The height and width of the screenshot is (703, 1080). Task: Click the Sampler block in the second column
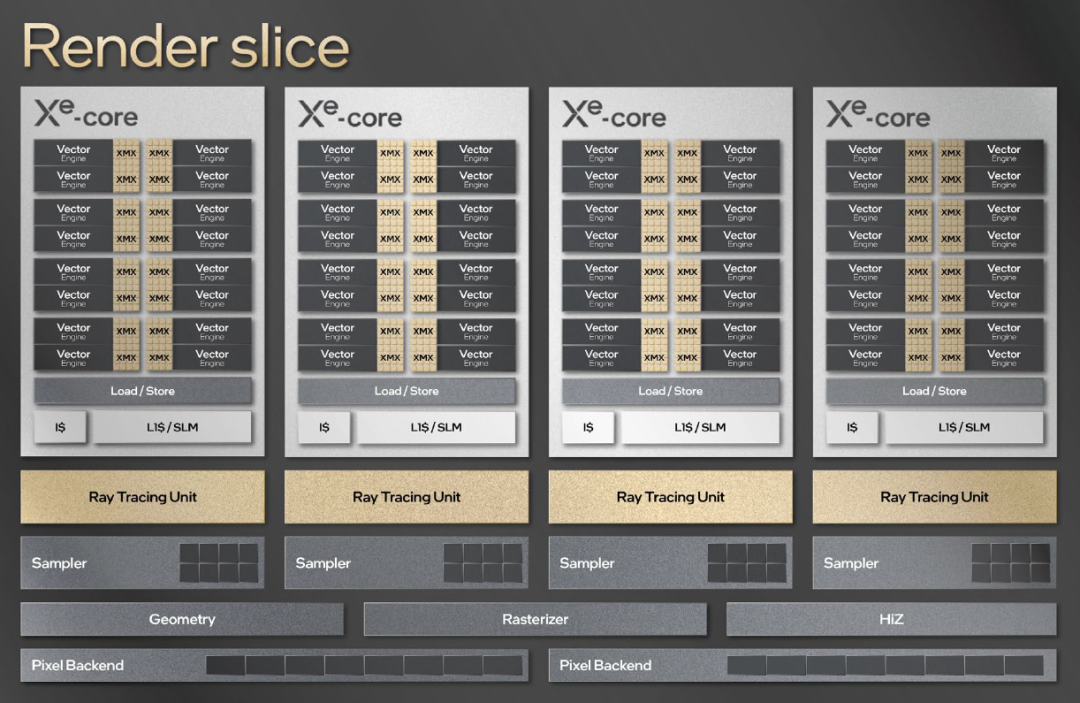click(406, 563)
